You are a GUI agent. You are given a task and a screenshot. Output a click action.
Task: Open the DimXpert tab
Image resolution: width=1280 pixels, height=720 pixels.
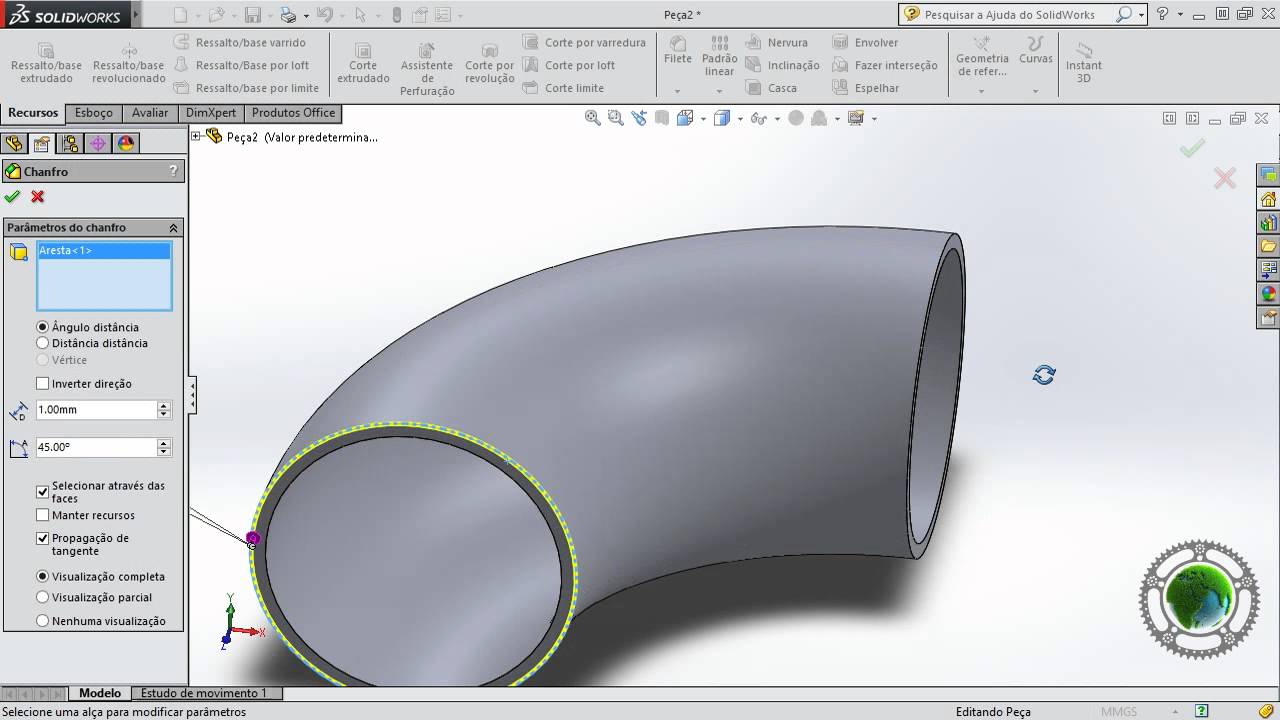[x=210, y=113]
